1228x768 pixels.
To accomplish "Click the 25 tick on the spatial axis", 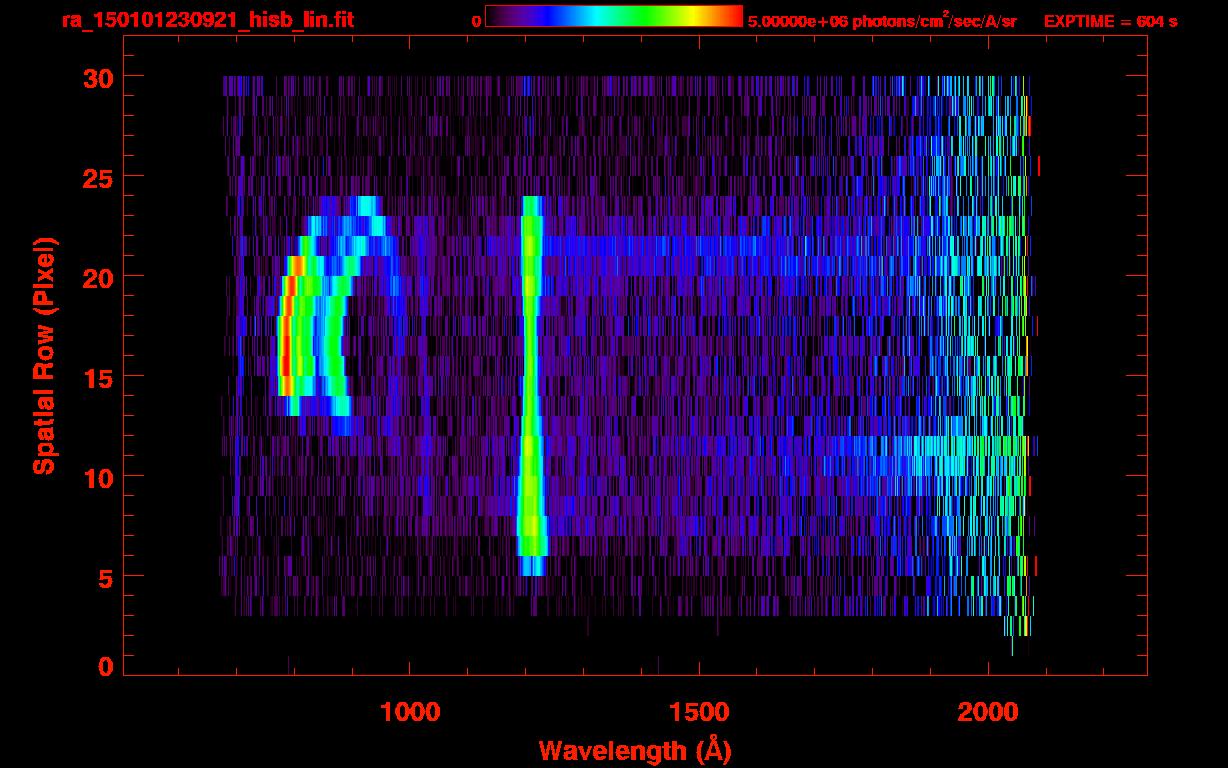I will 98,177.
